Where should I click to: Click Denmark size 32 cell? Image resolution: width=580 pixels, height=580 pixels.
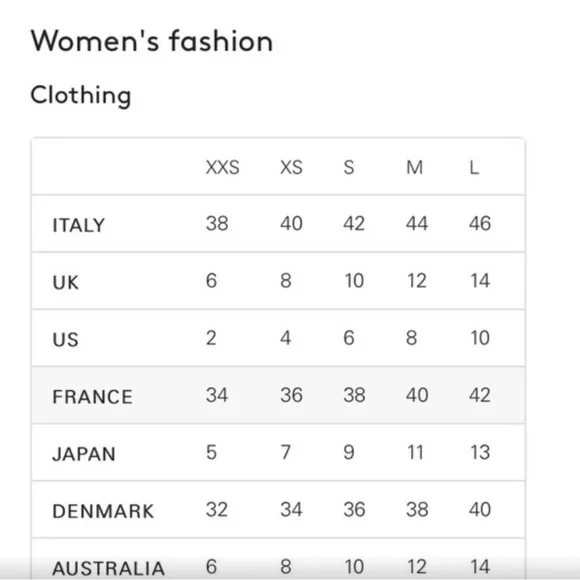tap(217, 509)
